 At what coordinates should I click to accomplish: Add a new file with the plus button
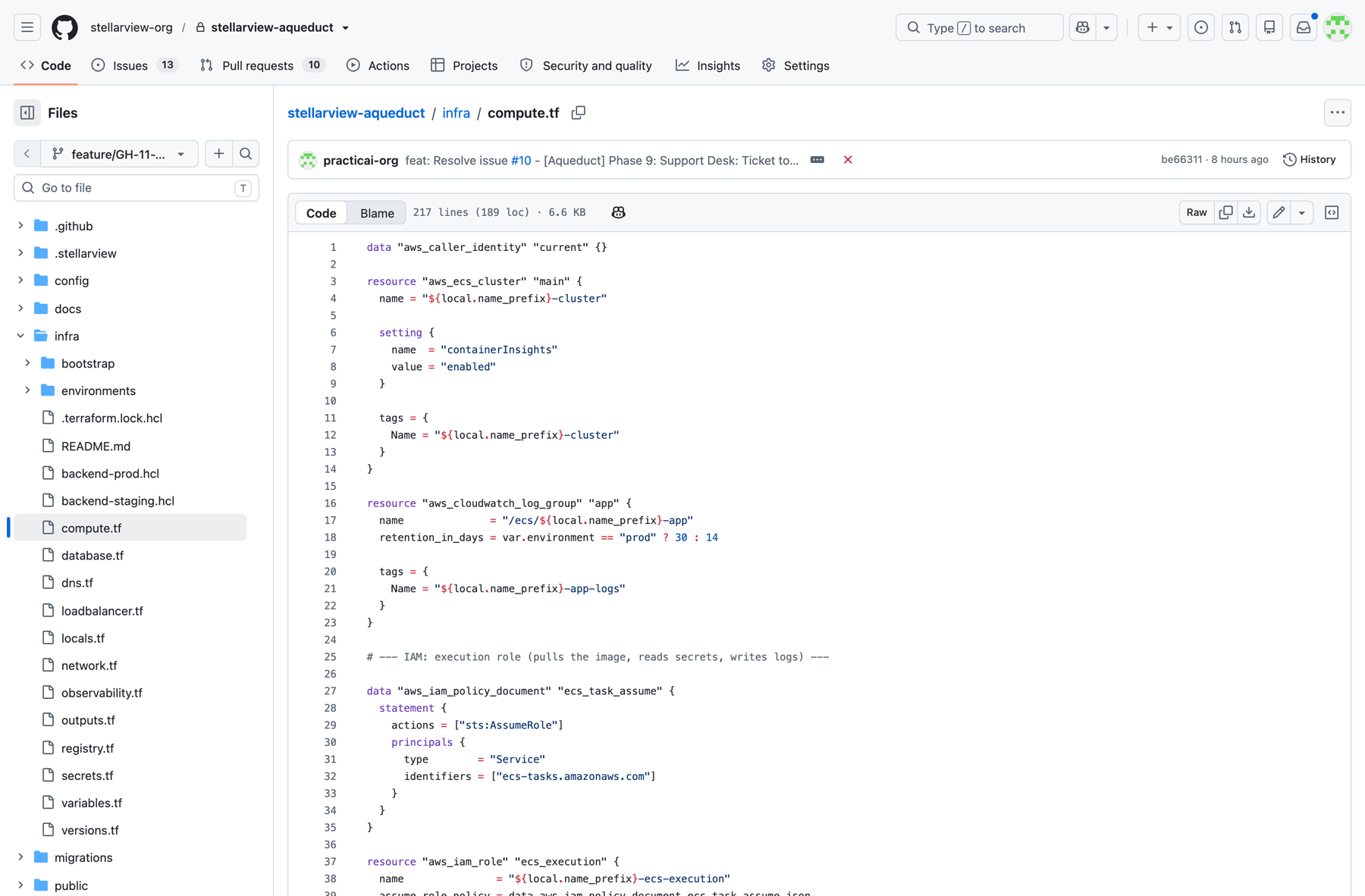218,154
